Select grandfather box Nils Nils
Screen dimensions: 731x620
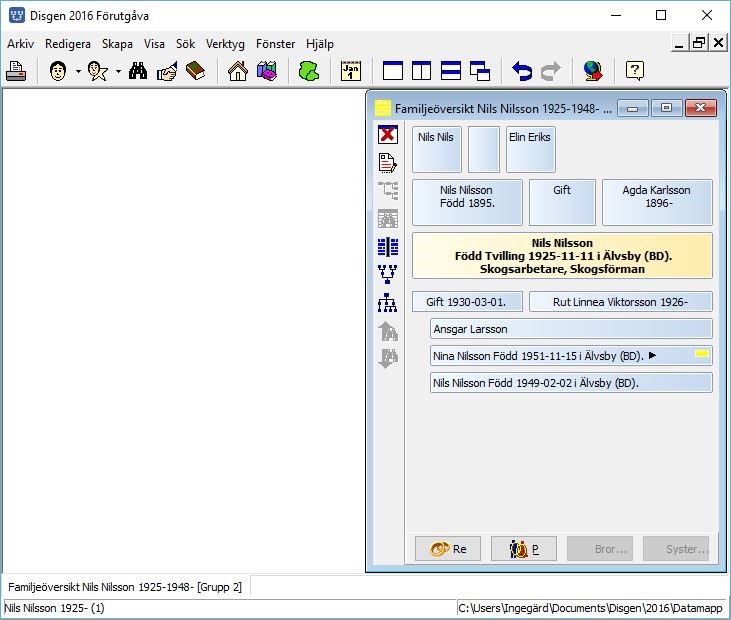pyautogui.click(x=437, y=149)
